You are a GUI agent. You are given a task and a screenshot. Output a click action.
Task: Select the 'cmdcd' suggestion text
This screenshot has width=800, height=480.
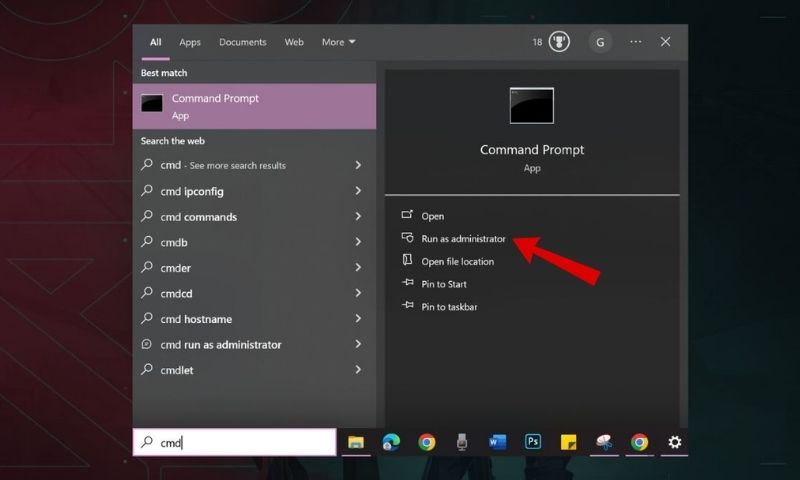click(x=176, y=293)
